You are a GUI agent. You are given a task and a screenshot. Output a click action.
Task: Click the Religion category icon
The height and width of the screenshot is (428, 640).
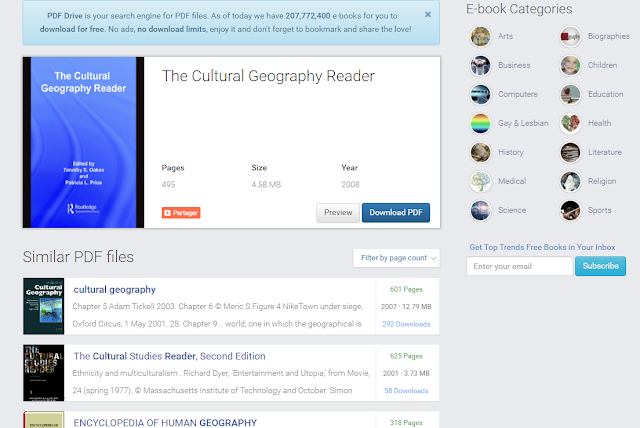(570, 181)
